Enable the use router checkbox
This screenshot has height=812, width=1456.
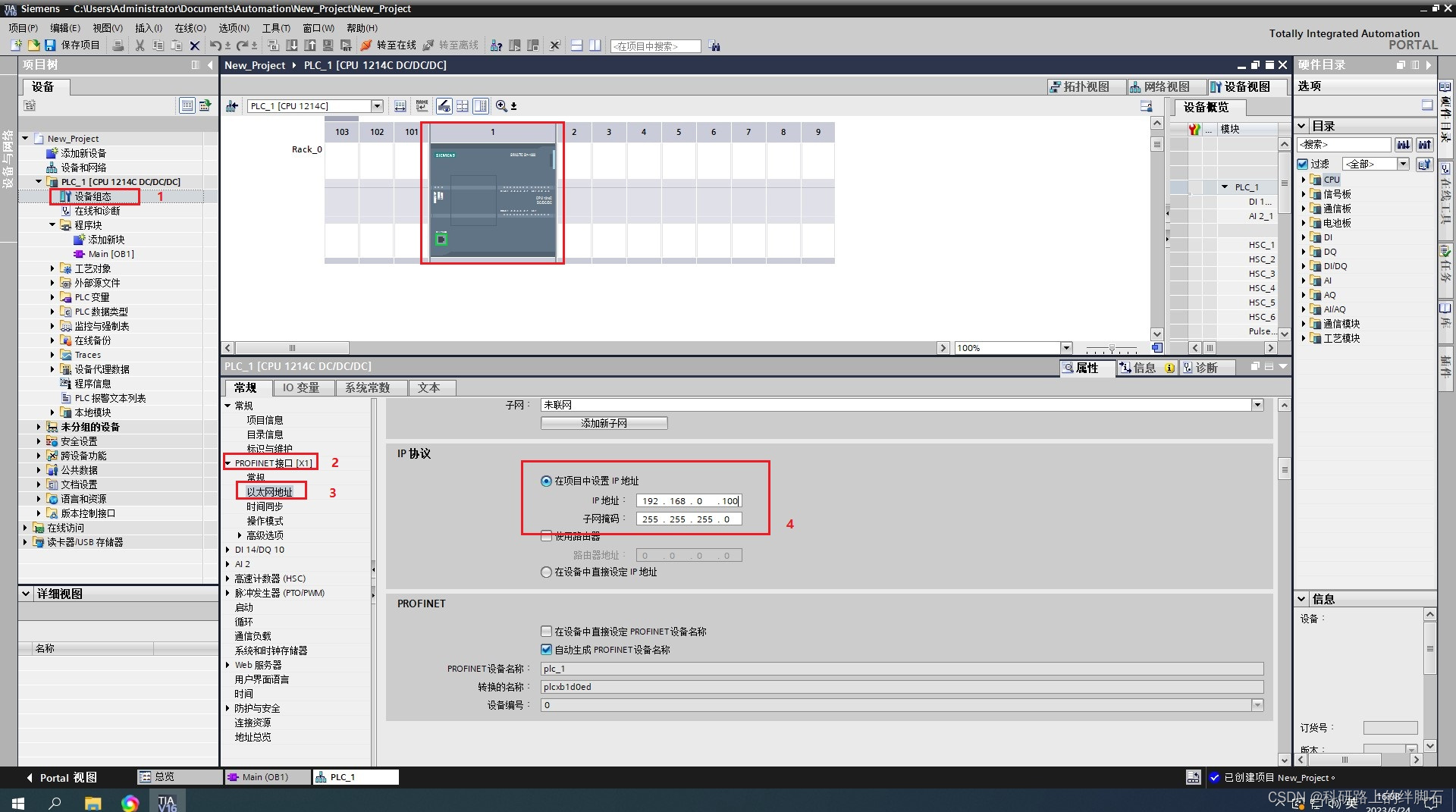click(x=546, y=536)
